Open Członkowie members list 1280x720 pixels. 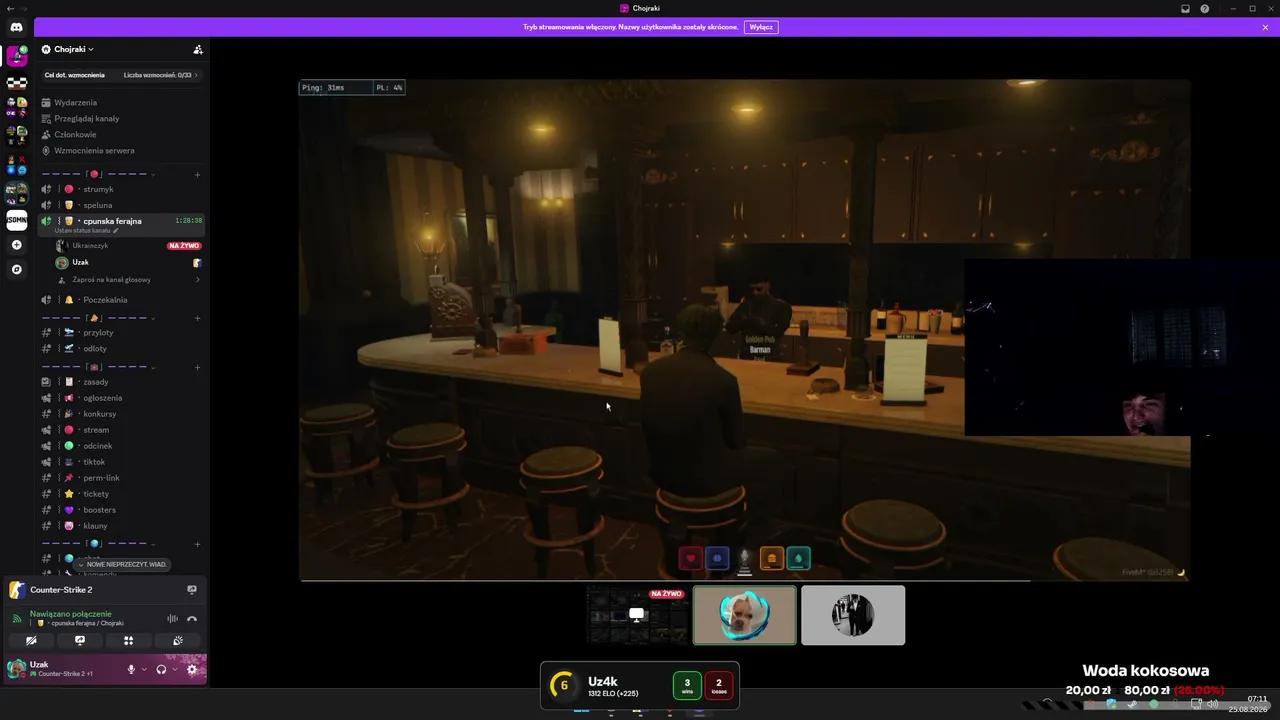(x=121, y=134)
